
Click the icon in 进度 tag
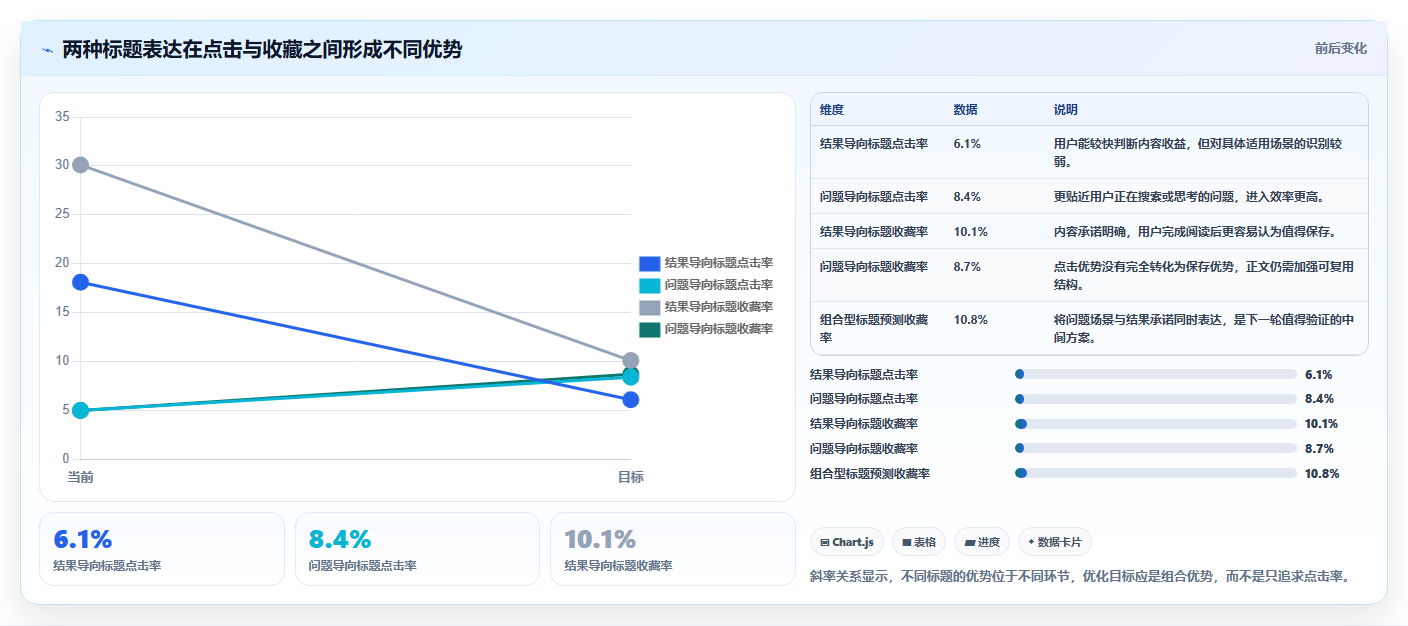tap(969, 542)
